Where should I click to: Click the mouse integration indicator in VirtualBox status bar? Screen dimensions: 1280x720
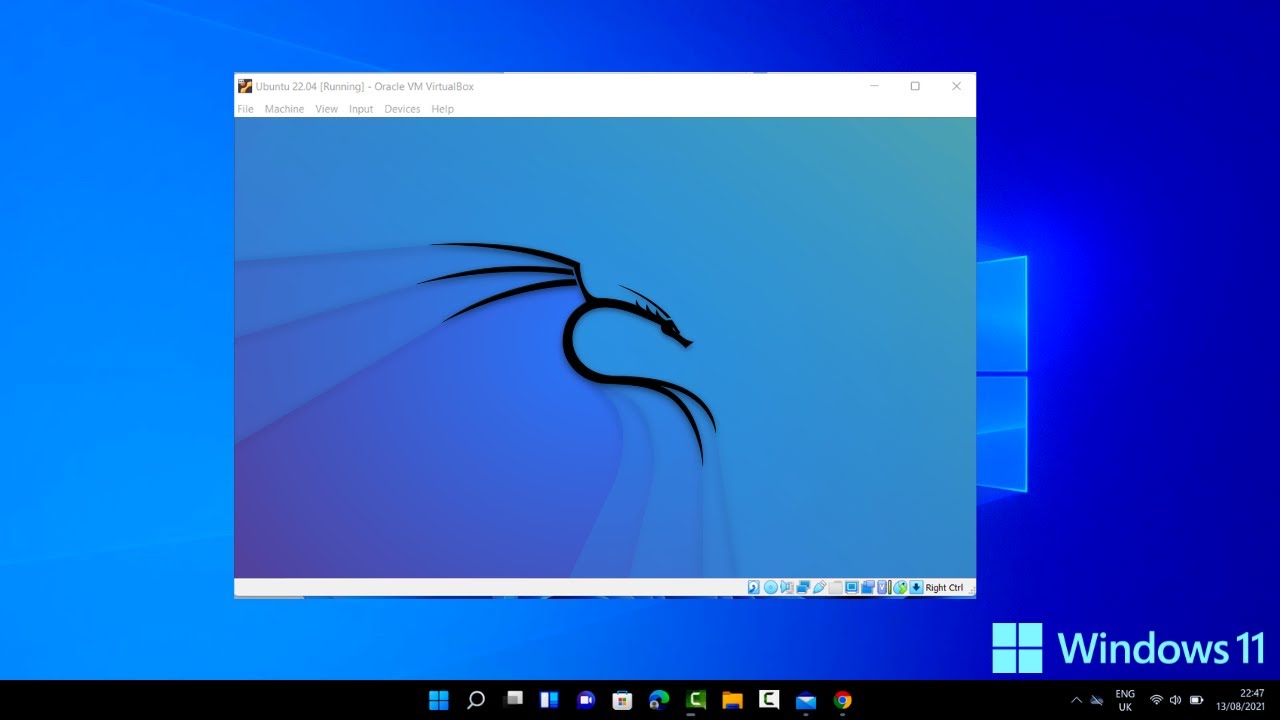pyautogui.click(x=900, y=587)
